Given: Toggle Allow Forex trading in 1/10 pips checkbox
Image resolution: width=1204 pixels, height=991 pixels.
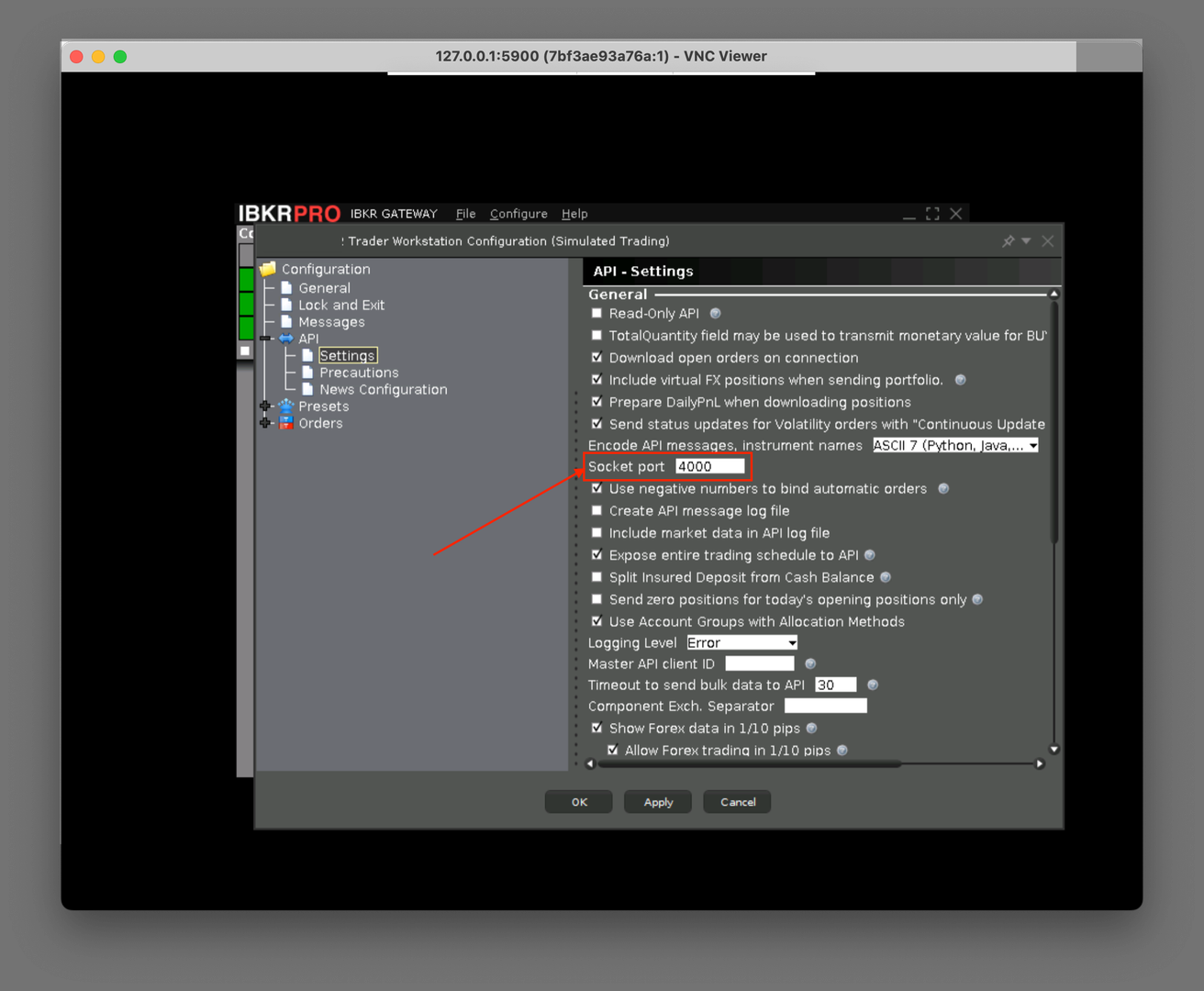Looking at the screenshot, I should click(x=613, y=751).
